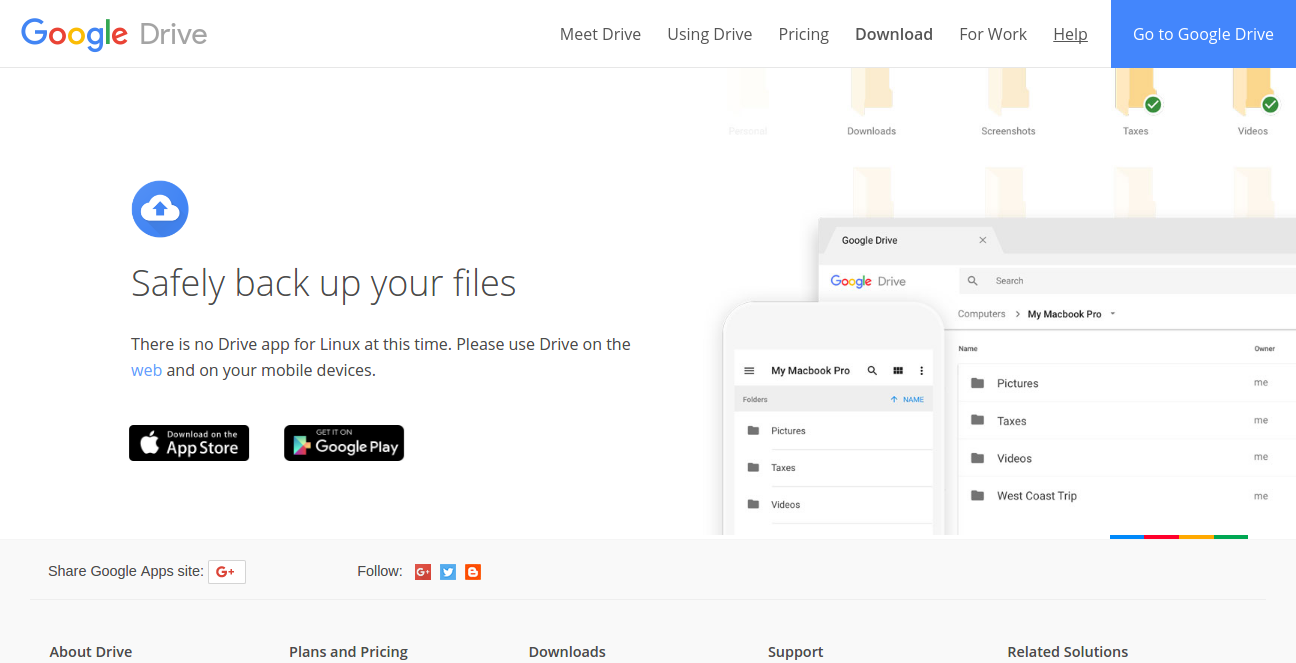Open the Help nav link
Image resolution: width=1296 pixels, height=663 pixels.
coord(1070,34)
